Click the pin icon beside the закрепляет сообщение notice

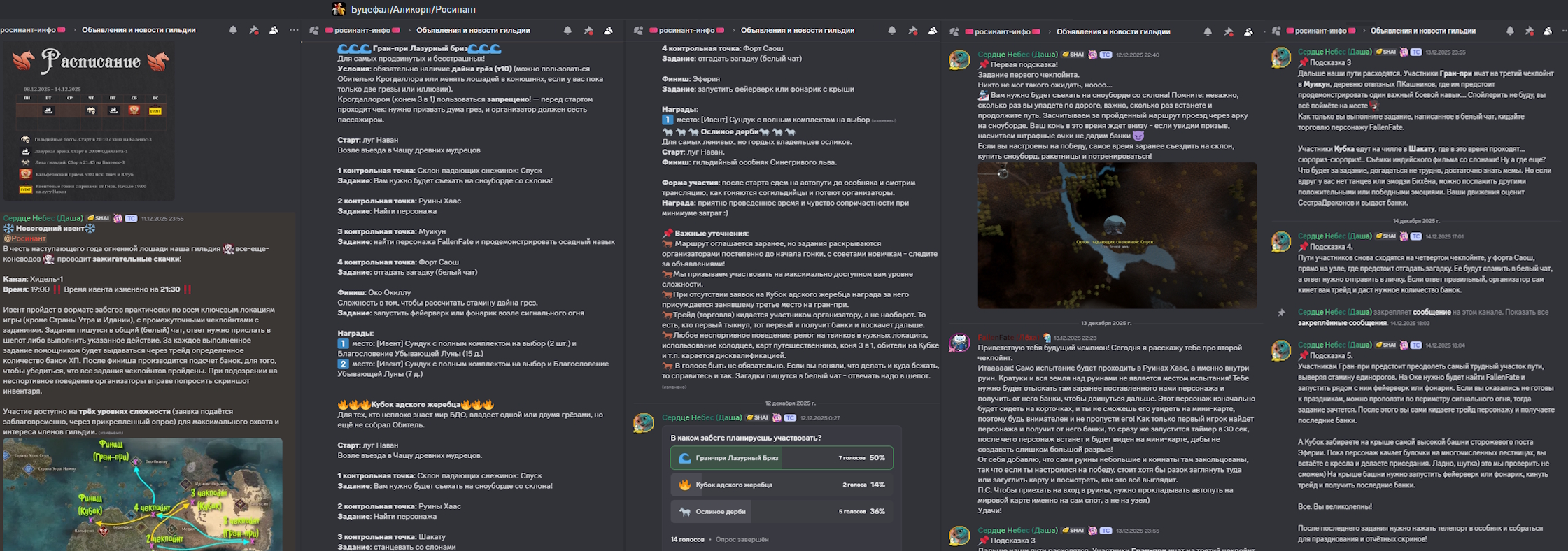pos(1281,313)
